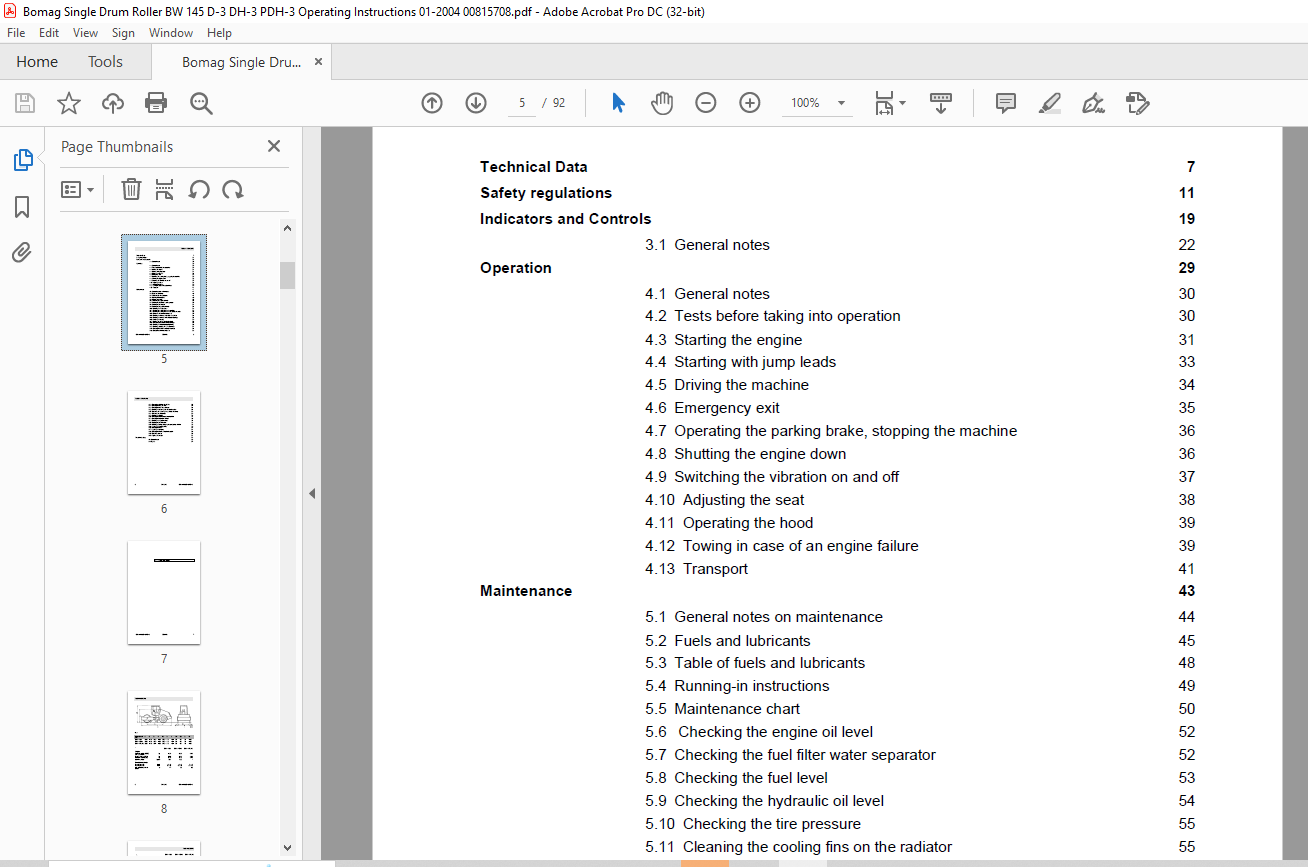
Task: Click the upload to cloud icon
Action: (x=113, y=103)
